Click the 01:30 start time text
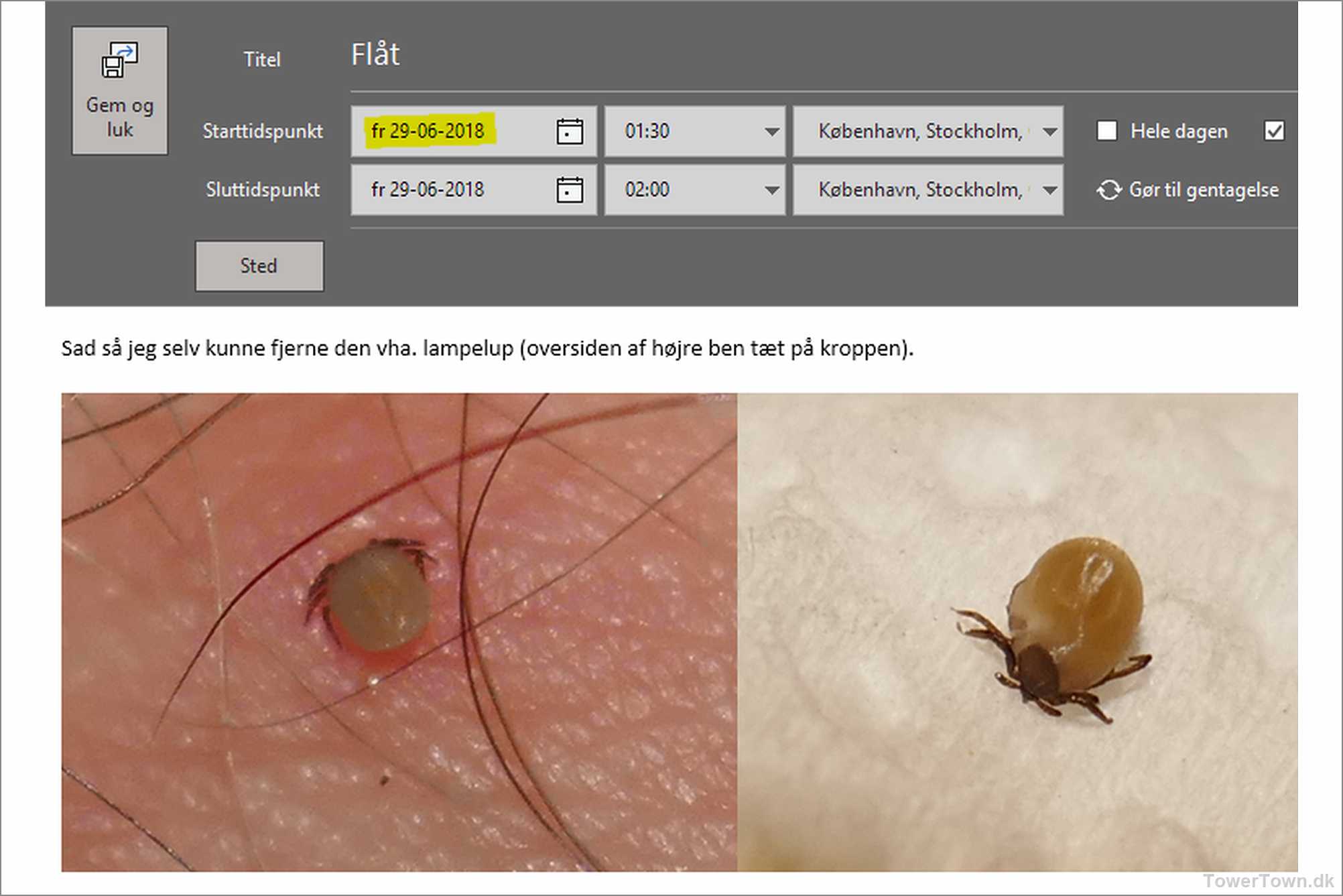1343x896 pixels. 647,131
